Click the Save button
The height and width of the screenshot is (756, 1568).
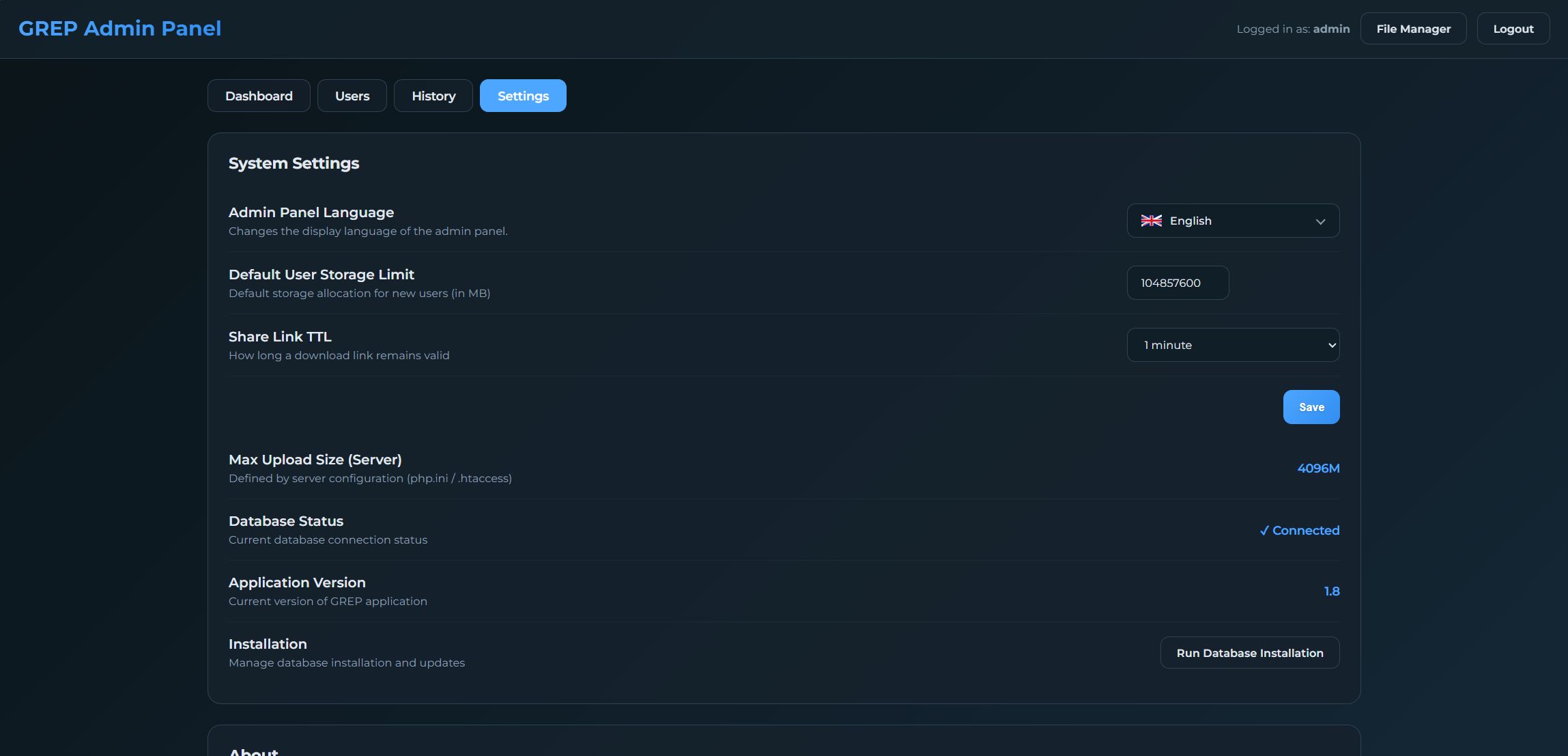(x=1311, y=407)
